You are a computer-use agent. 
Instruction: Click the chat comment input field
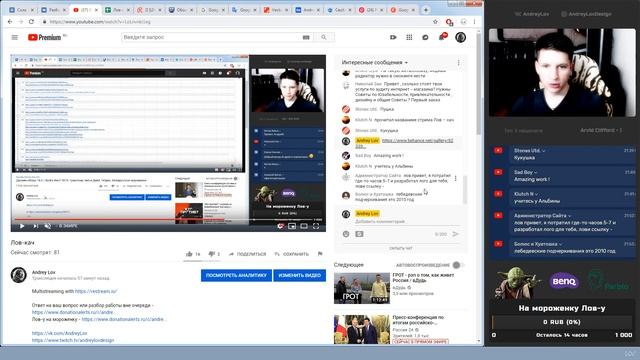(x=406, y=222)
